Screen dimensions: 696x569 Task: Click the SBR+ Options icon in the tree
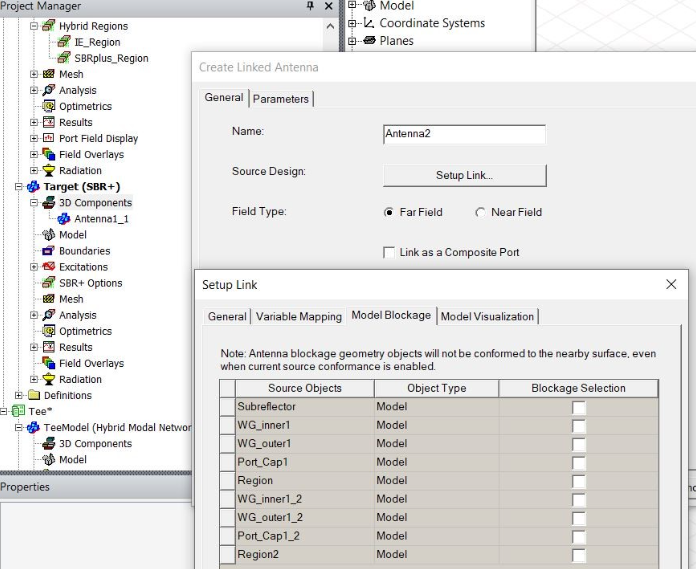49,283
